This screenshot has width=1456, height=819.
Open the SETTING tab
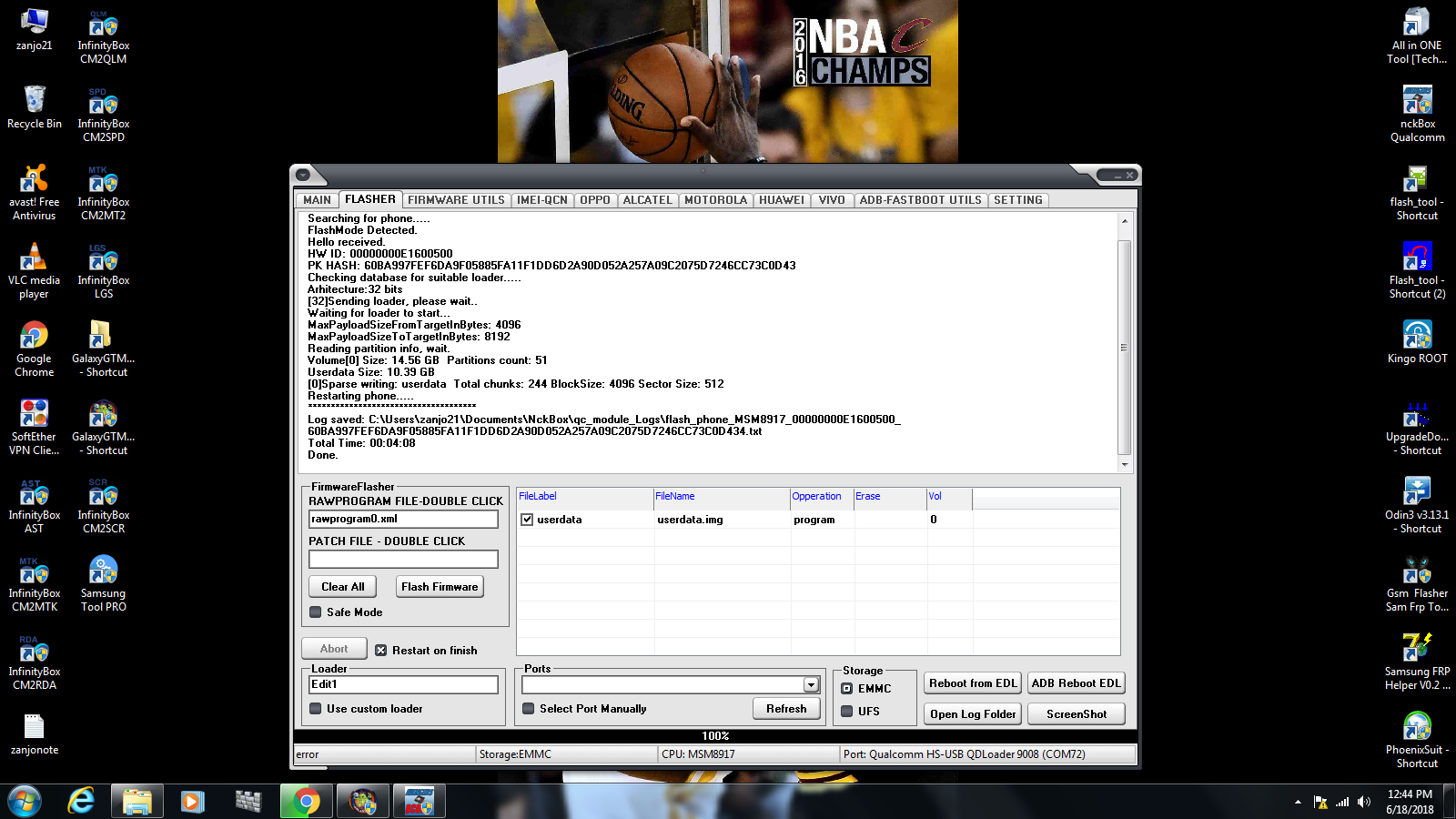click(x=1018, y=200)
